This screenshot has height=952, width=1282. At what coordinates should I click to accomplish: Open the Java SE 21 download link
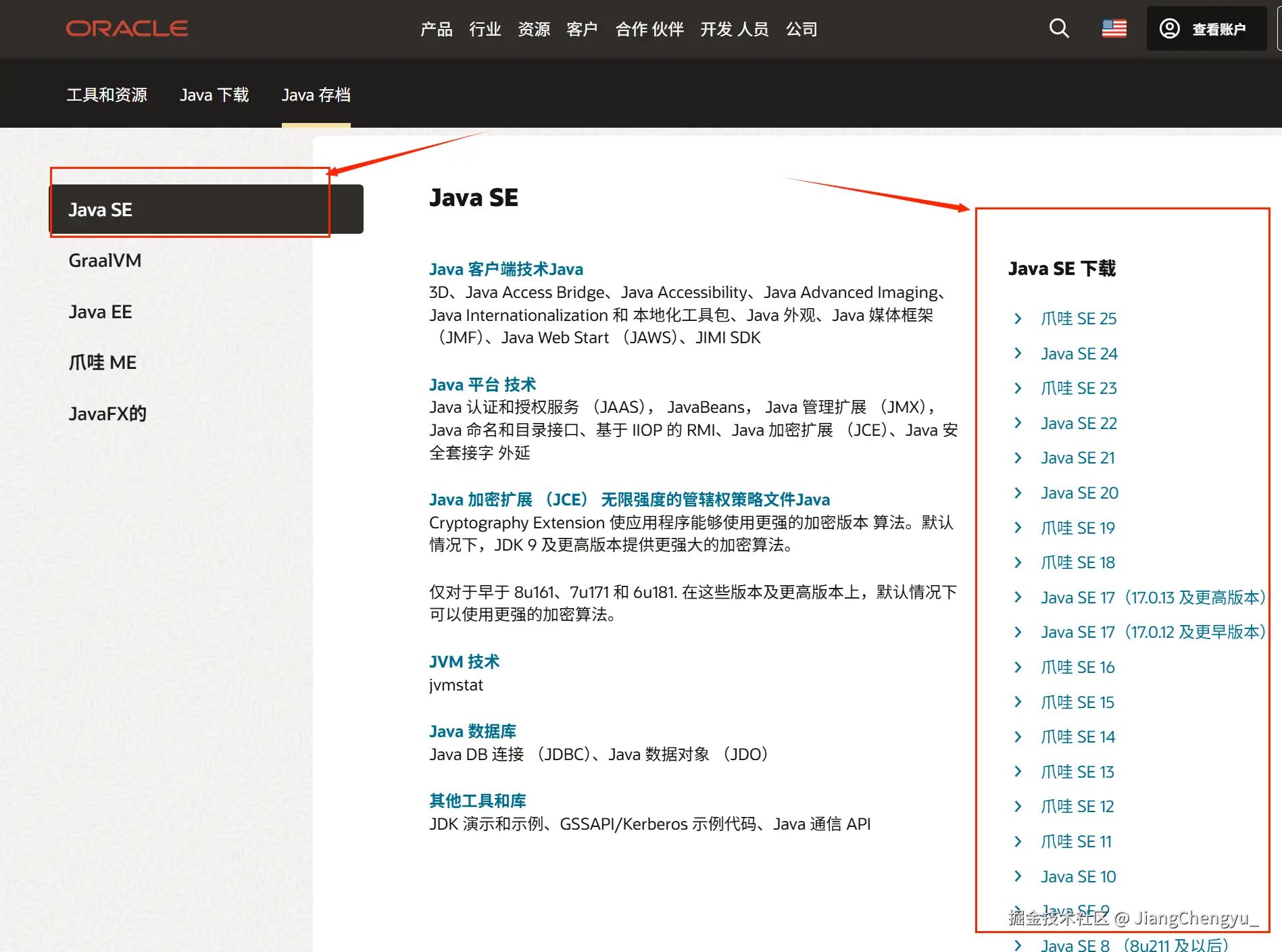[x=1078, y=458]
